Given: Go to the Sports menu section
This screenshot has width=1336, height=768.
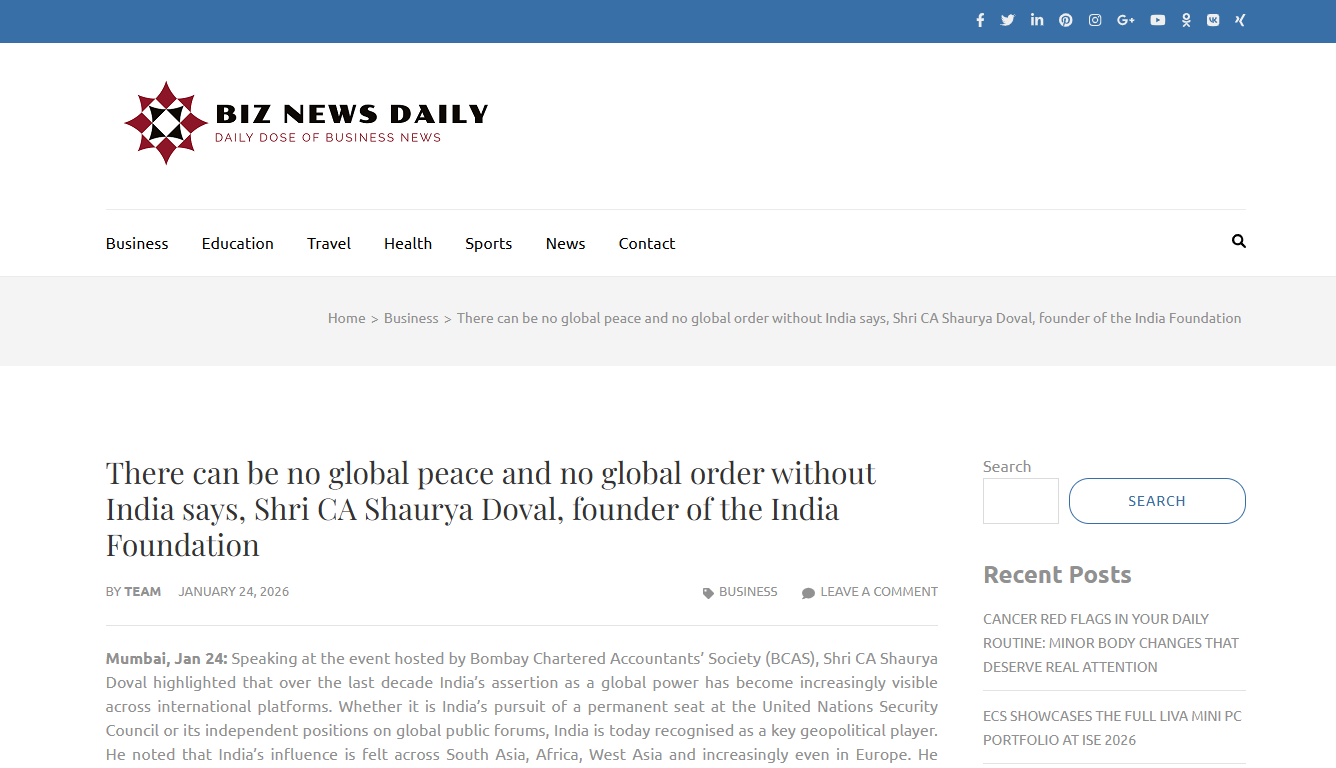Looking at the screenshot, I should click(x=488, y=243).
